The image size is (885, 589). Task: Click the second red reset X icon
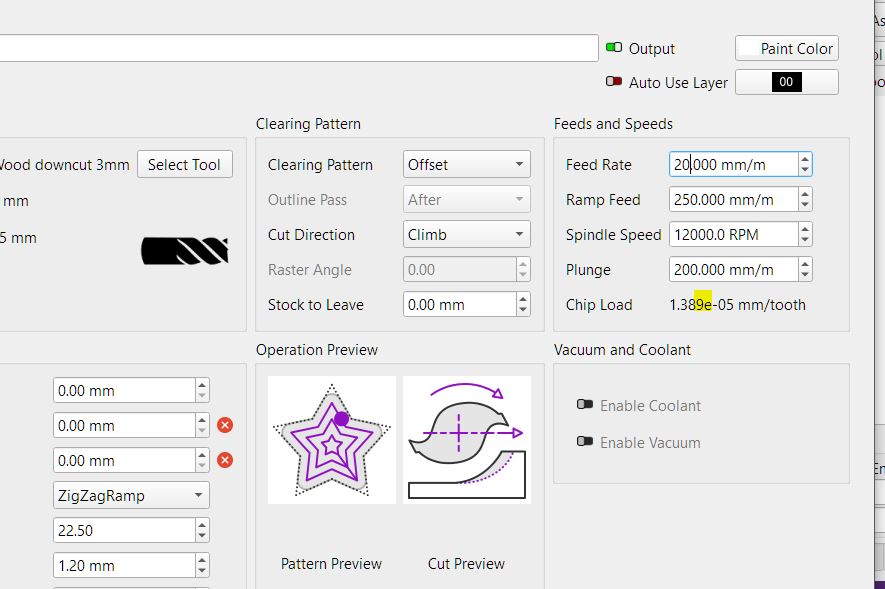pos(225,460)
